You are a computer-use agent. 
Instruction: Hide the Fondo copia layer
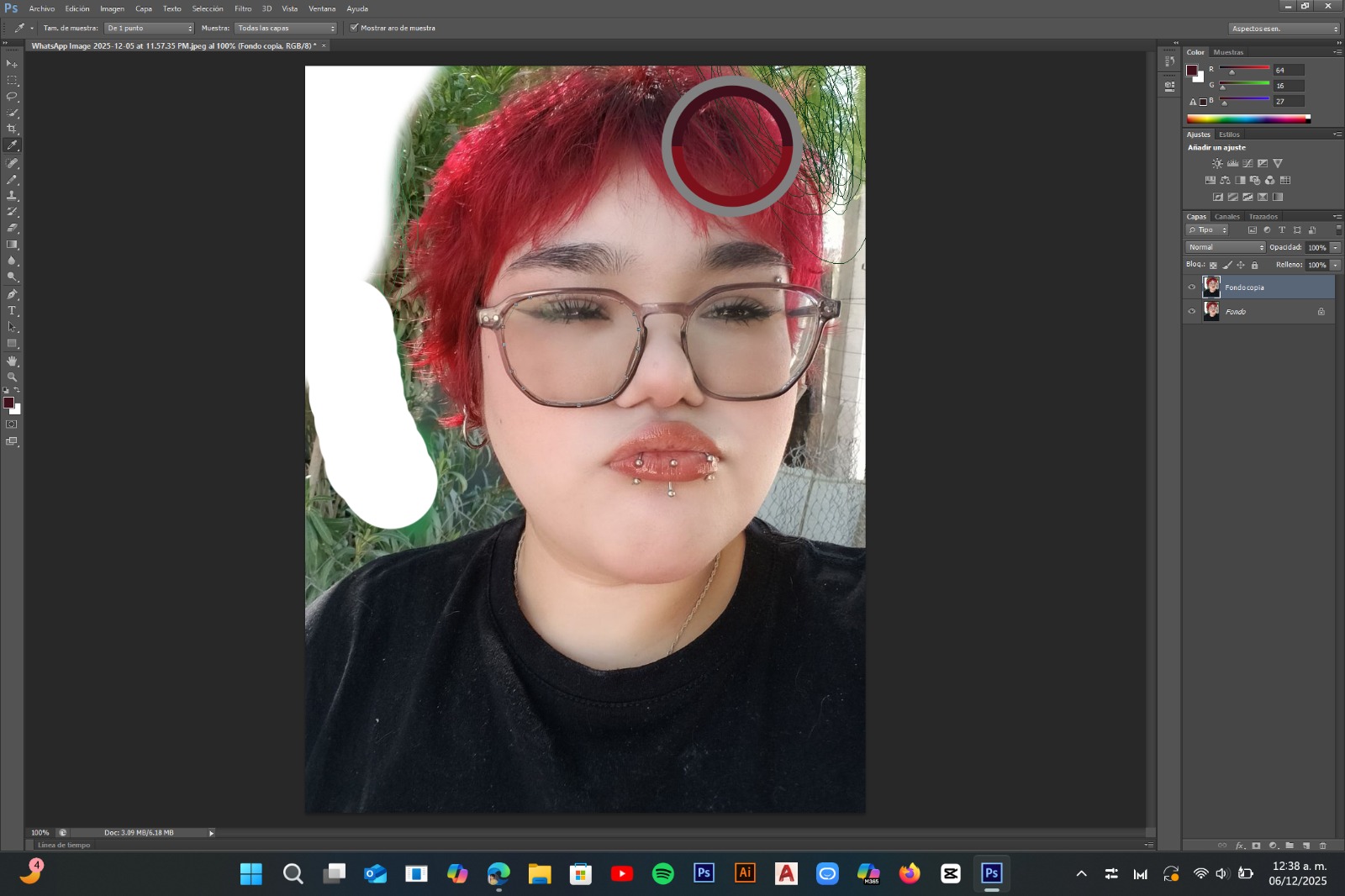(x=1191, y=287)
